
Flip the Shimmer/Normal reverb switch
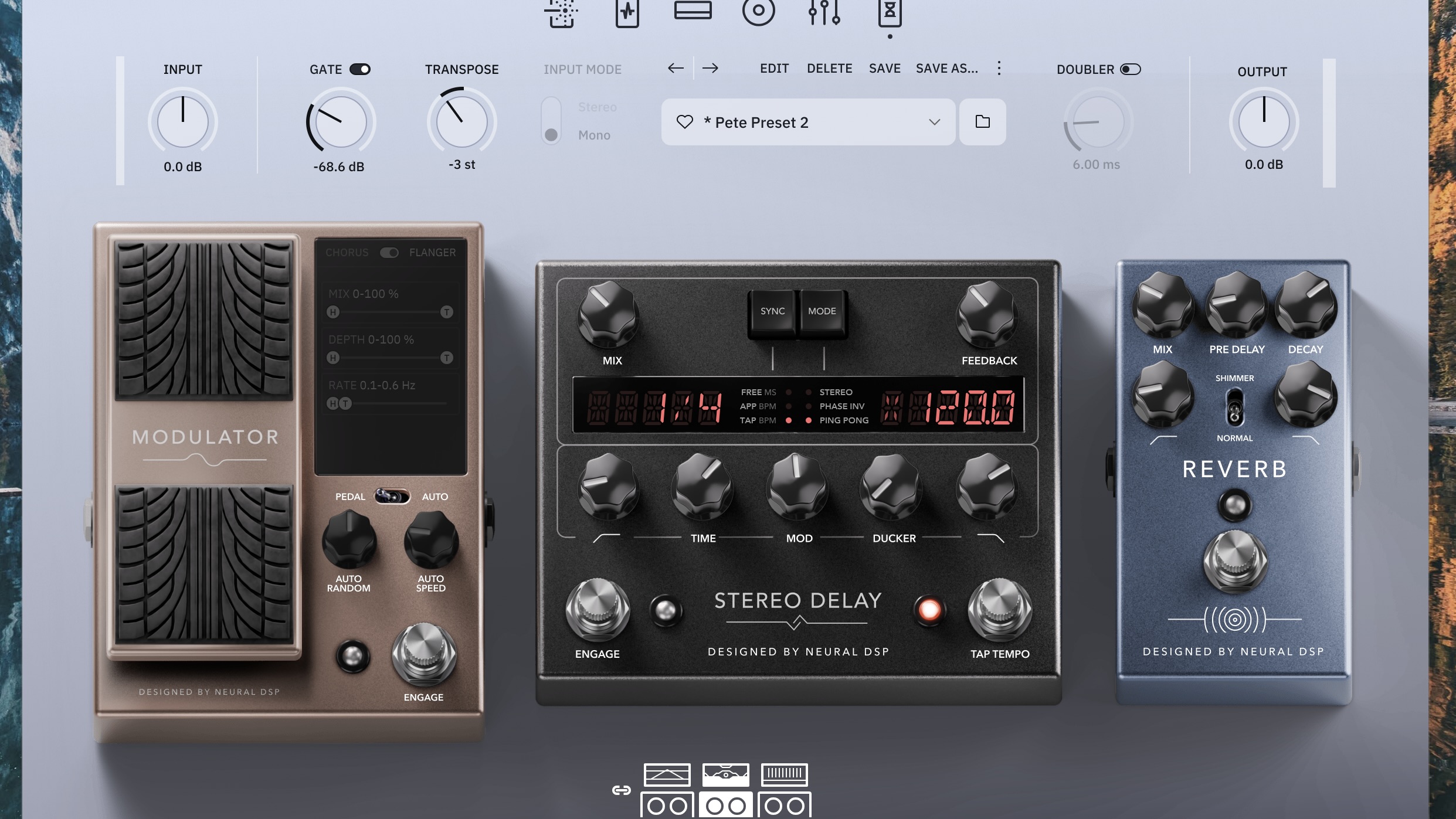point(1234,407)
